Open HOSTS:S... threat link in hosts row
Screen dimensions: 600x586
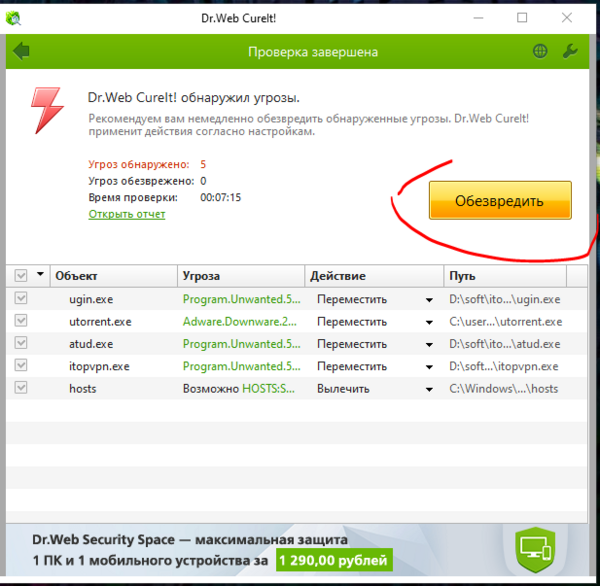tap(269, 389)
